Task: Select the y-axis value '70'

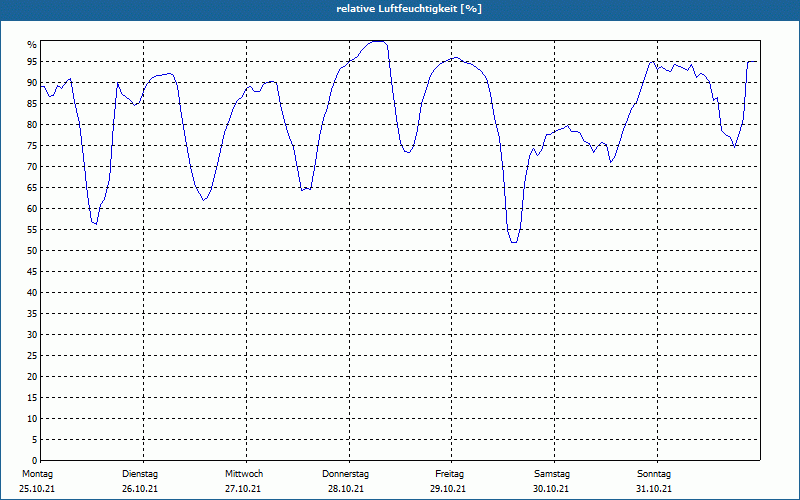Action: point(32,167)
